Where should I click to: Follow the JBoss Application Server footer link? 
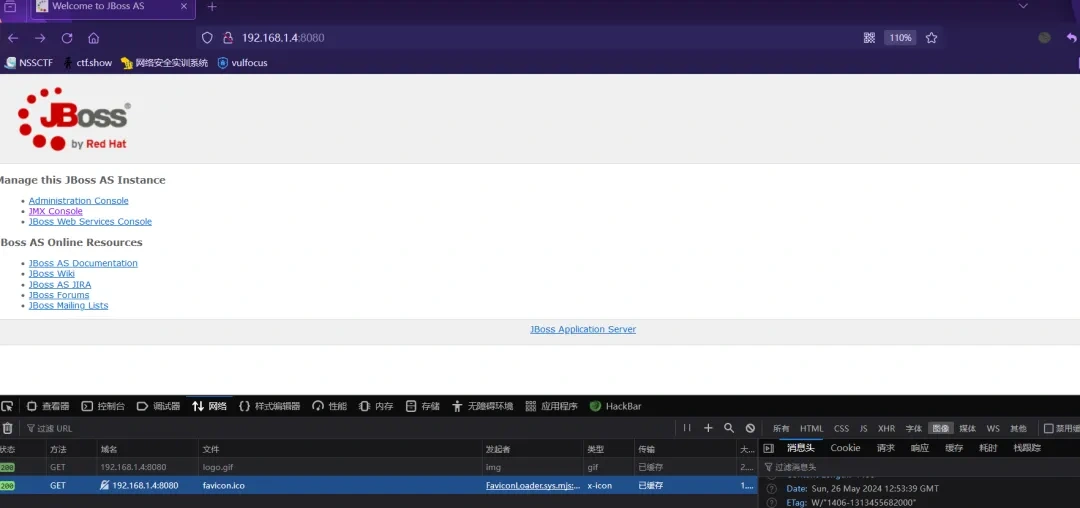pos(583,329)
